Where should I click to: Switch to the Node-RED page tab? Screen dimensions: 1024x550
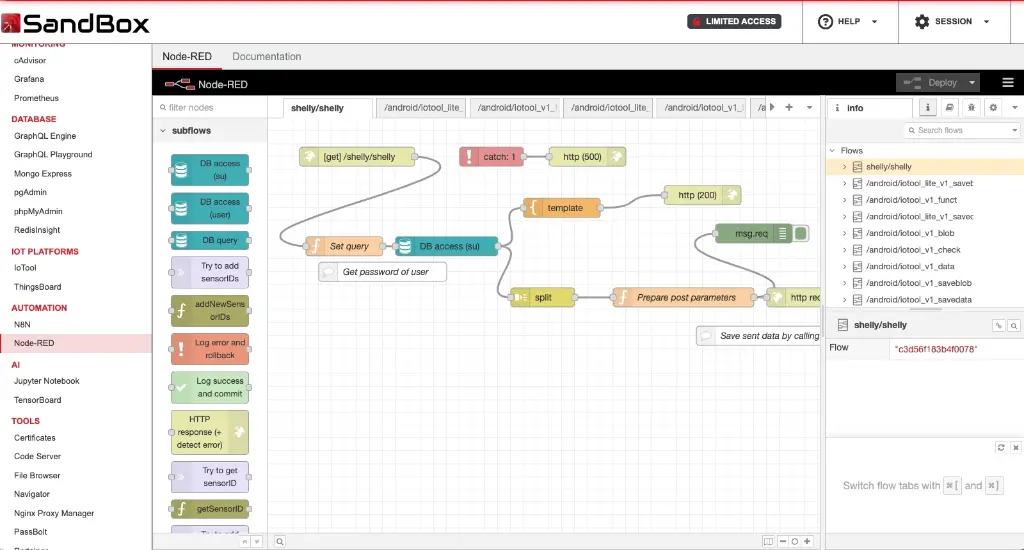(187, 56)
